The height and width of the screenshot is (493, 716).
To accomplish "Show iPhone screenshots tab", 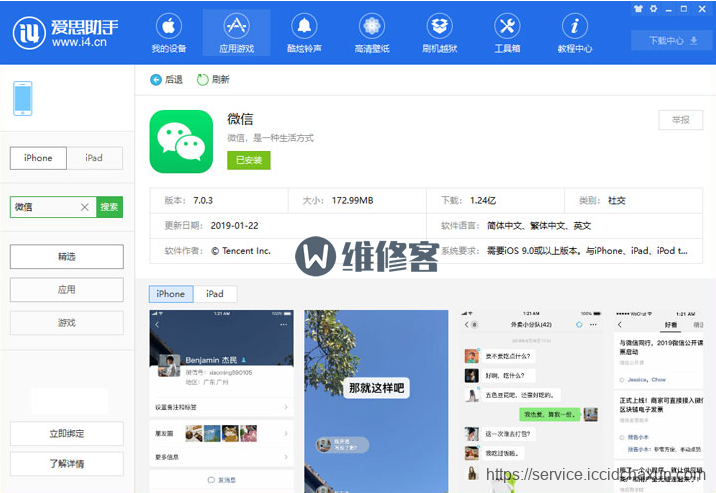I will pyautogui.click(x=171, y=294).
